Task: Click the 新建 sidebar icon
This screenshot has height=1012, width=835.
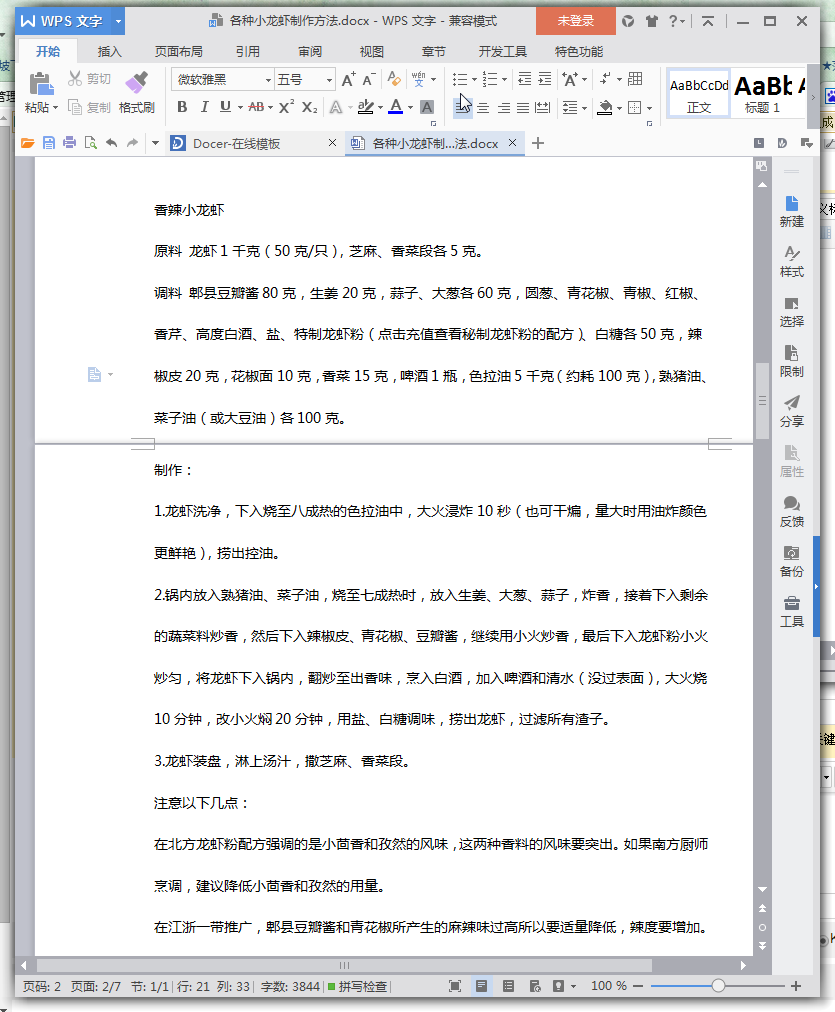Action: coord(791,212)
